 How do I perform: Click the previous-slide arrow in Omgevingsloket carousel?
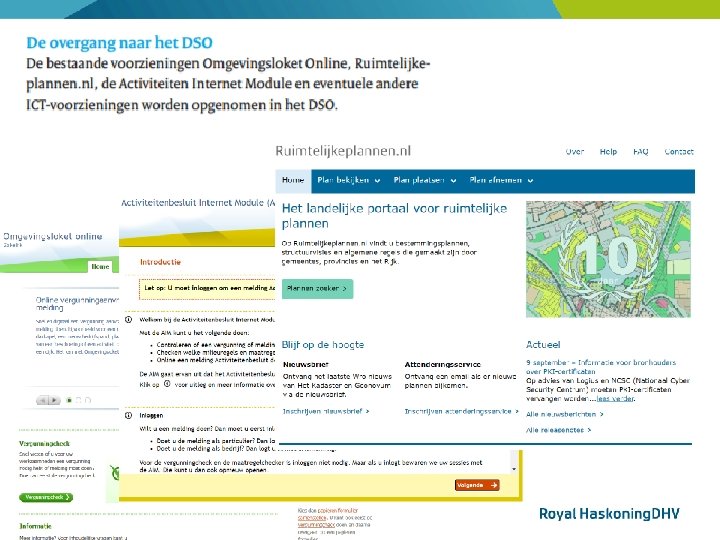pos(42,400)
